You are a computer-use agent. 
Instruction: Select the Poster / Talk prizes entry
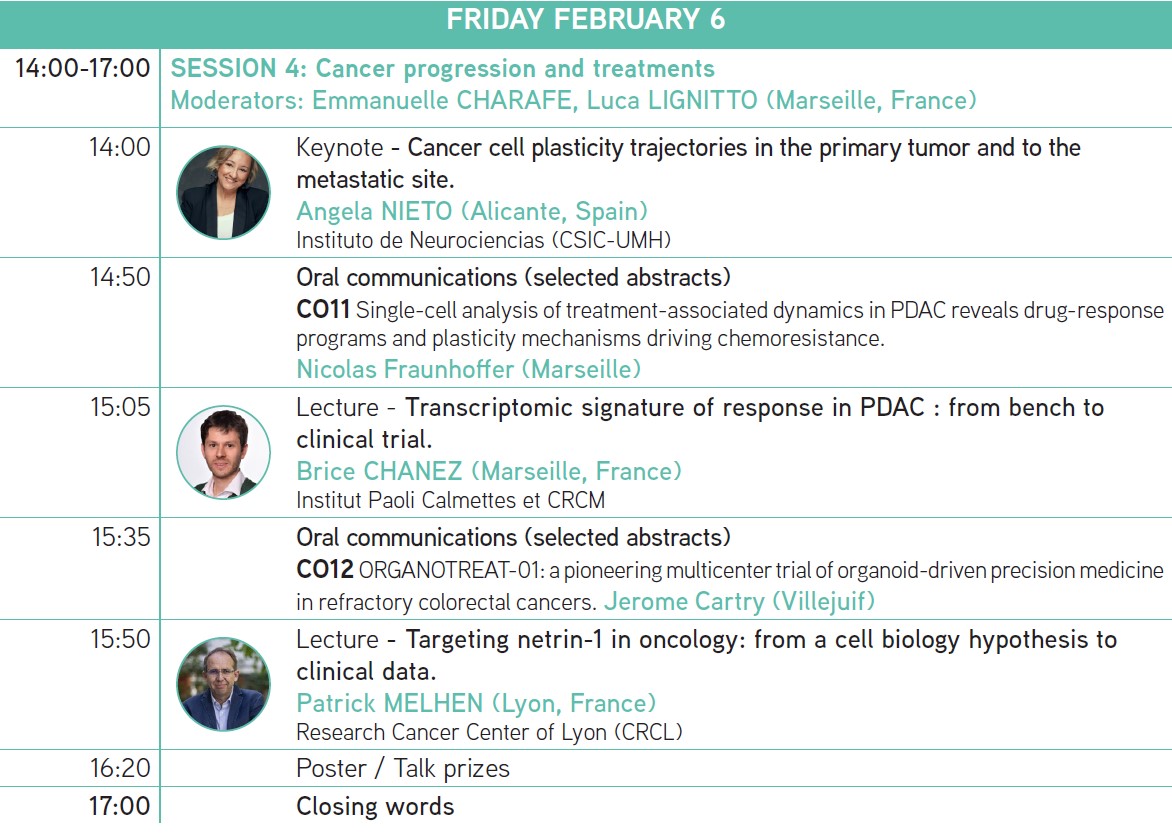(402, 769)
